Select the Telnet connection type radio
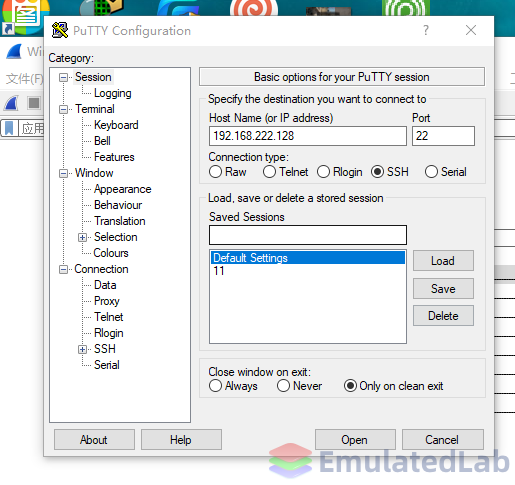The image size is (515, 485). pyautogui.click(x=269, y=172)
